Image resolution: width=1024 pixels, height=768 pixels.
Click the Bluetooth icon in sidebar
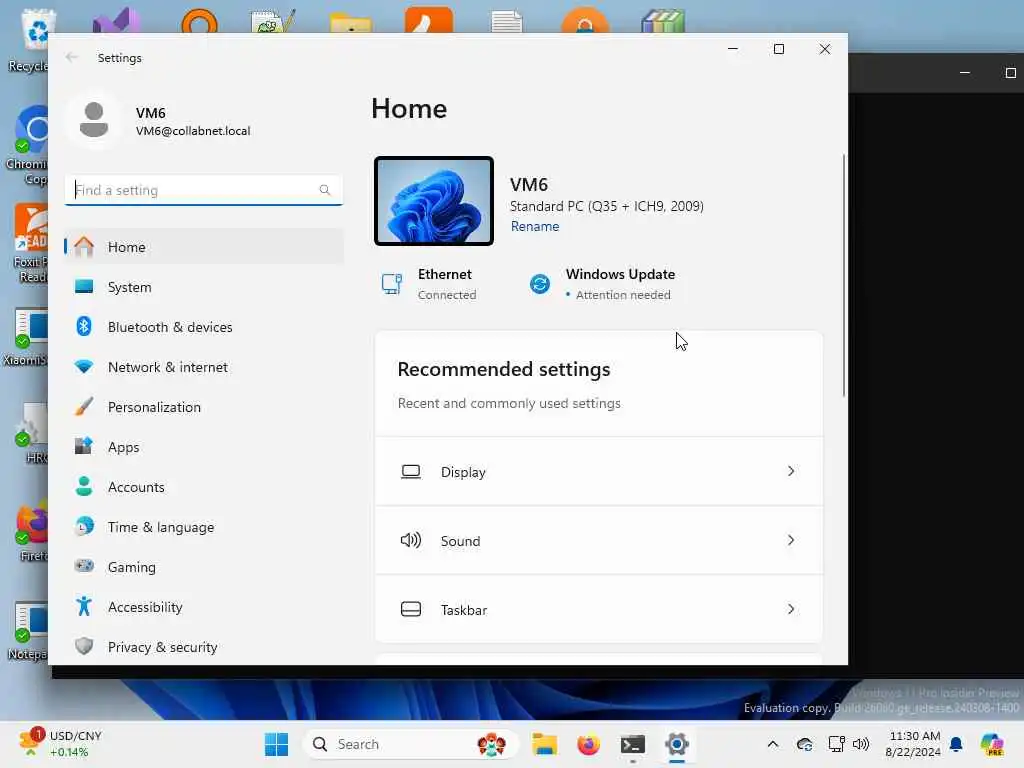click(84, 326)
